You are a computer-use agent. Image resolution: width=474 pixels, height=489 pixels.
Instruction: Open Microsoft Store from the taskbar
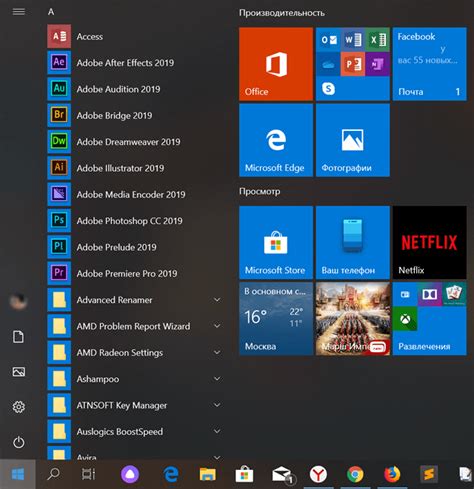[244, 474]
